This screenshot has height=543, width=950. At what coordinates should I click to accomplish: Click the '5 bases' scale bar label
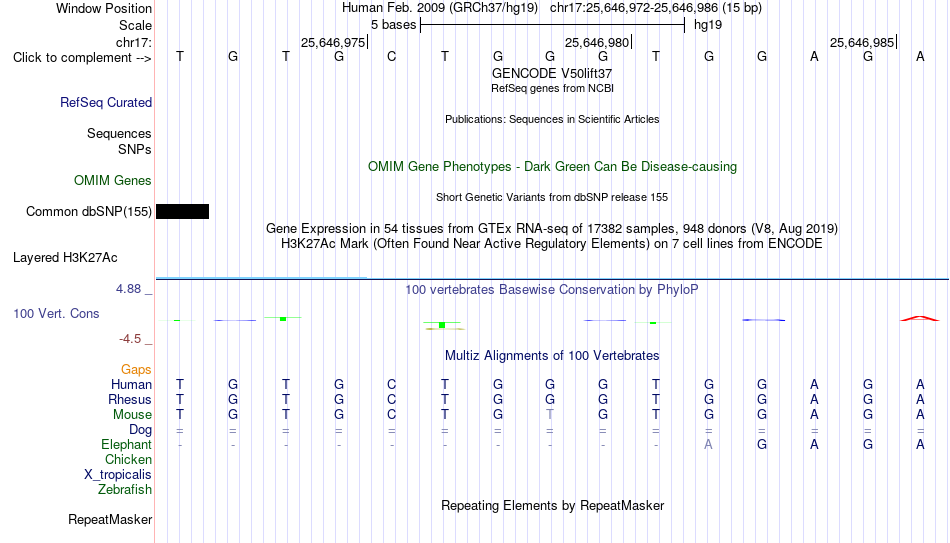[x=394, y=25]
